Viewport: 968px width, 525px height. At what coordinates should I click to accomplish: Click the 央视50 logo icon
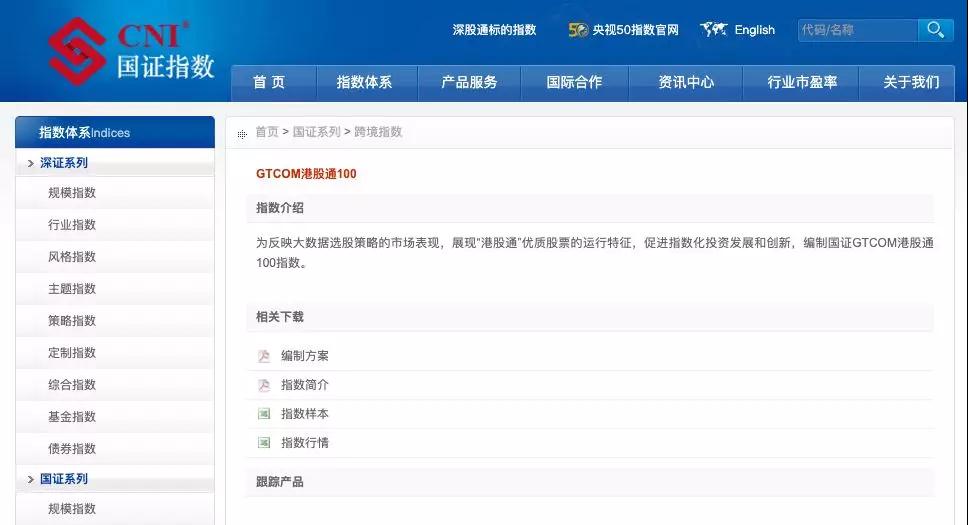click(x=578, y=30)
